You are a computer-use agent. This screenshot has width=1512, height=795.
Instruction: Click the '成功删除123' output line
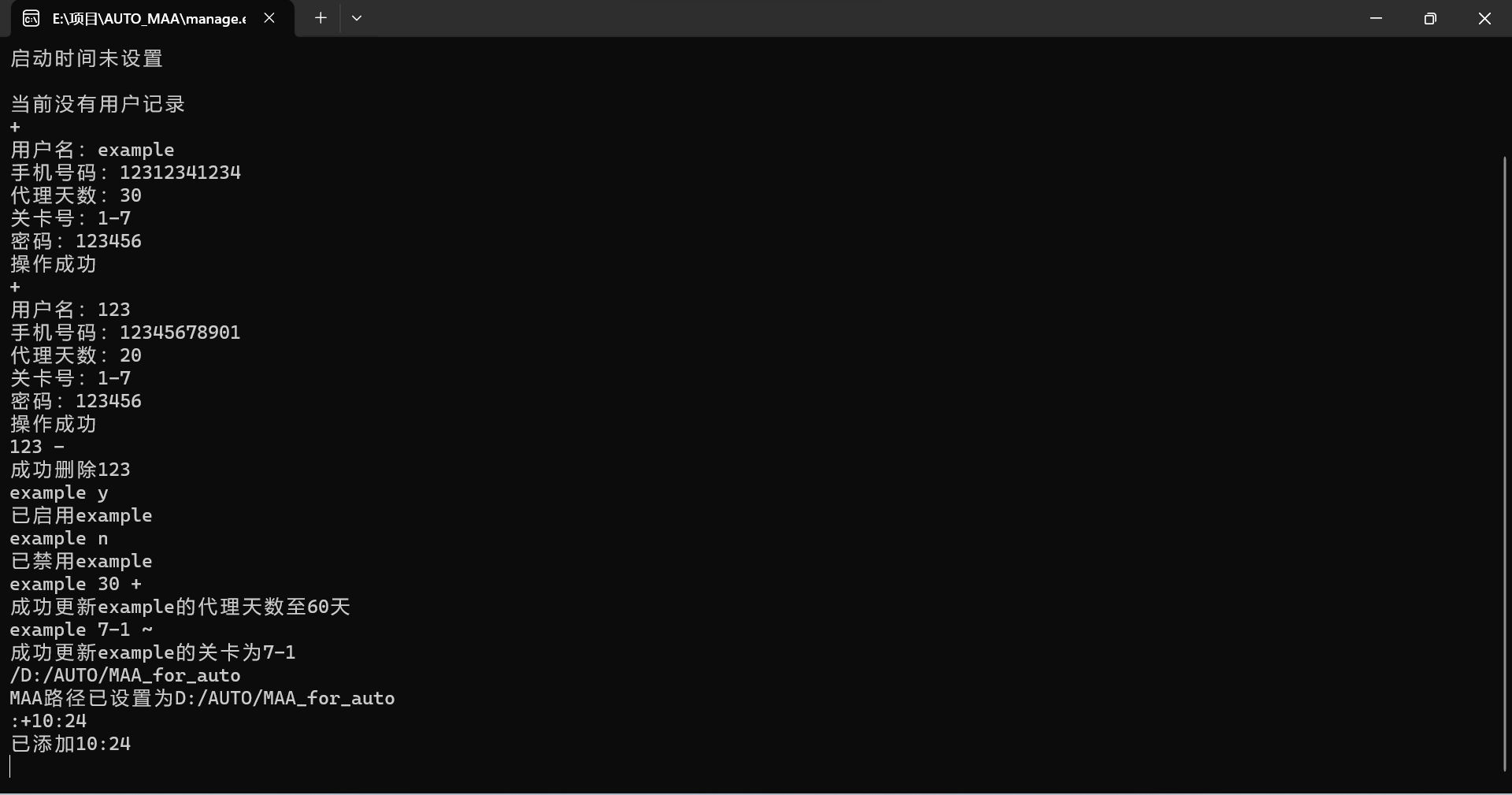click(70, 470)
